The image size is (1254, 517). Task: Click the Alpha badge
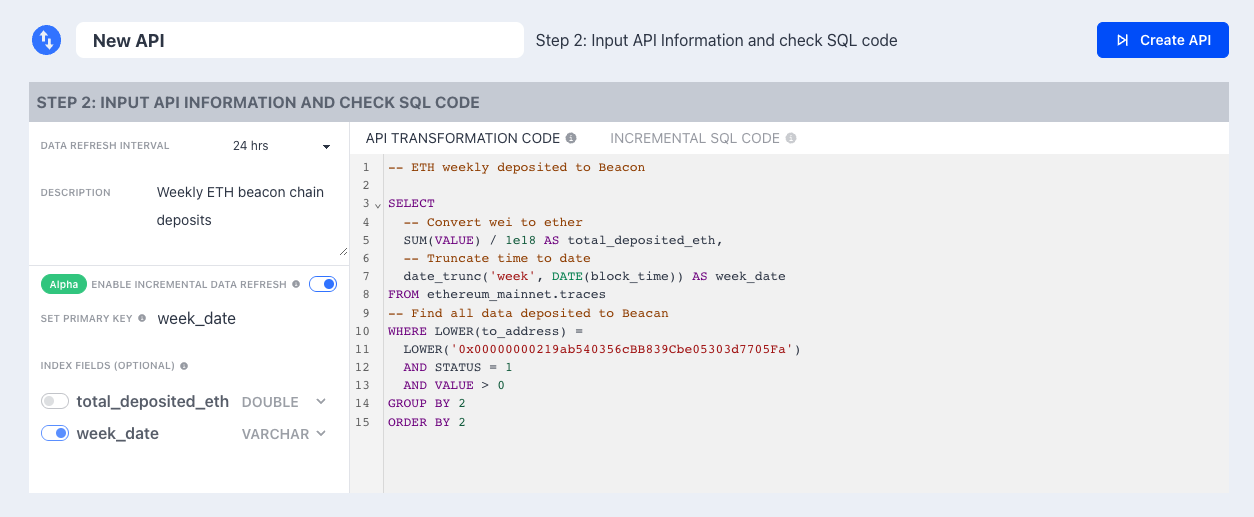64,284
